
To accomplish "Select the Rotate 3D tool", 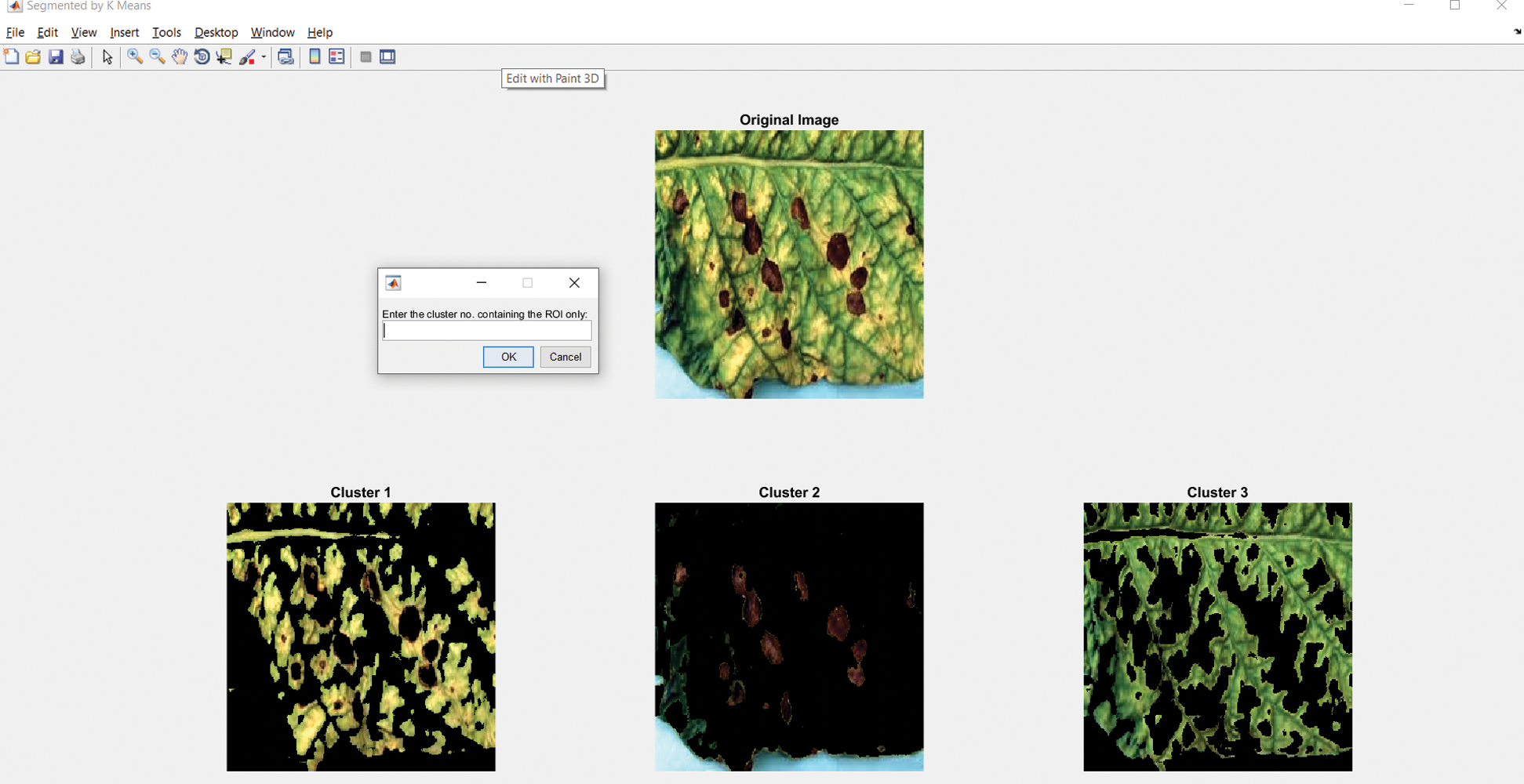I will (202, 56).
